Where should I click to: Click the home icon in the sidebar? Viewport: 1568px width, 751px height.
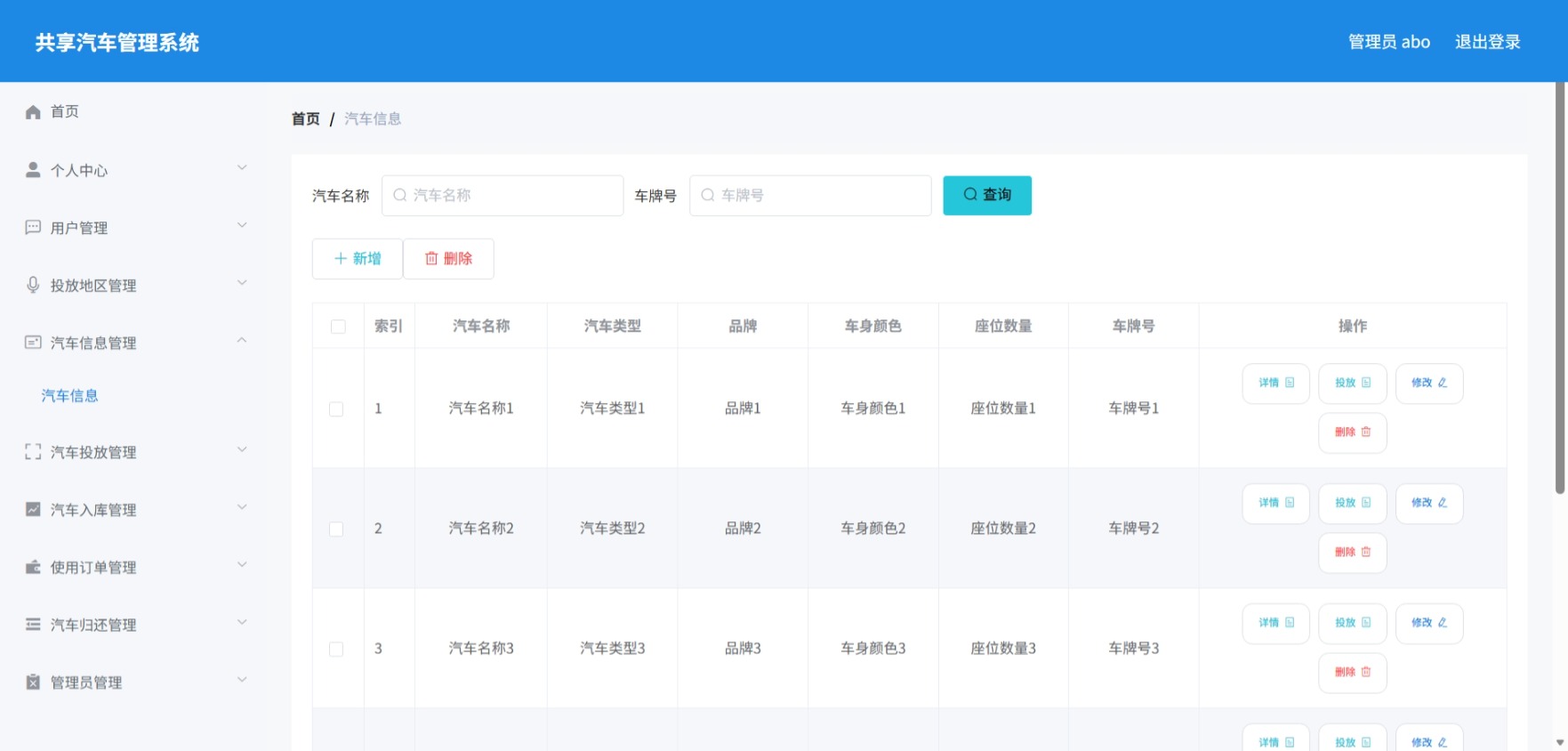coord(33,111)
